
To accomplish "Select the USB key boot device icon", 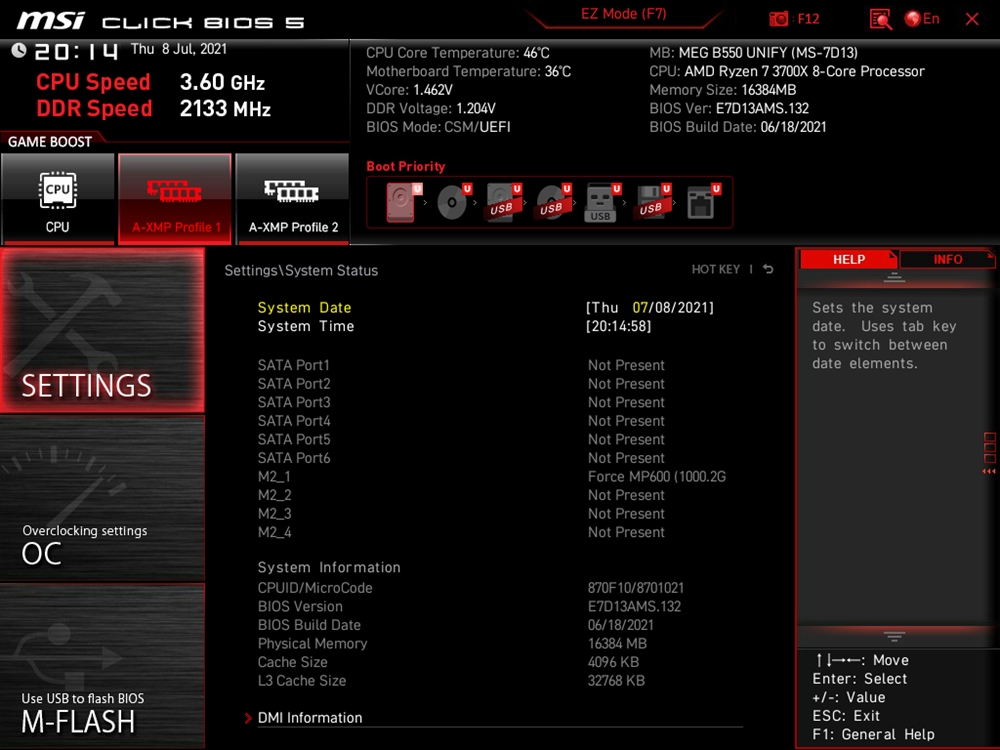I will [x=603, y=203].
